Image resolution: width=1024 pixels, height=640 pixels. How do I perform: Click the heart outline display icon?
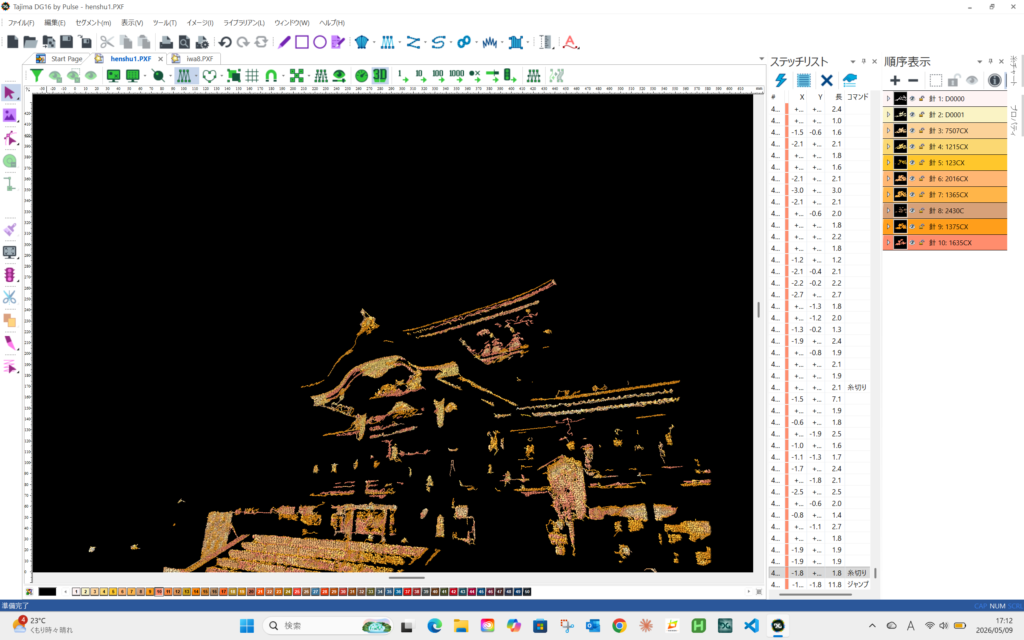(209, 76)
